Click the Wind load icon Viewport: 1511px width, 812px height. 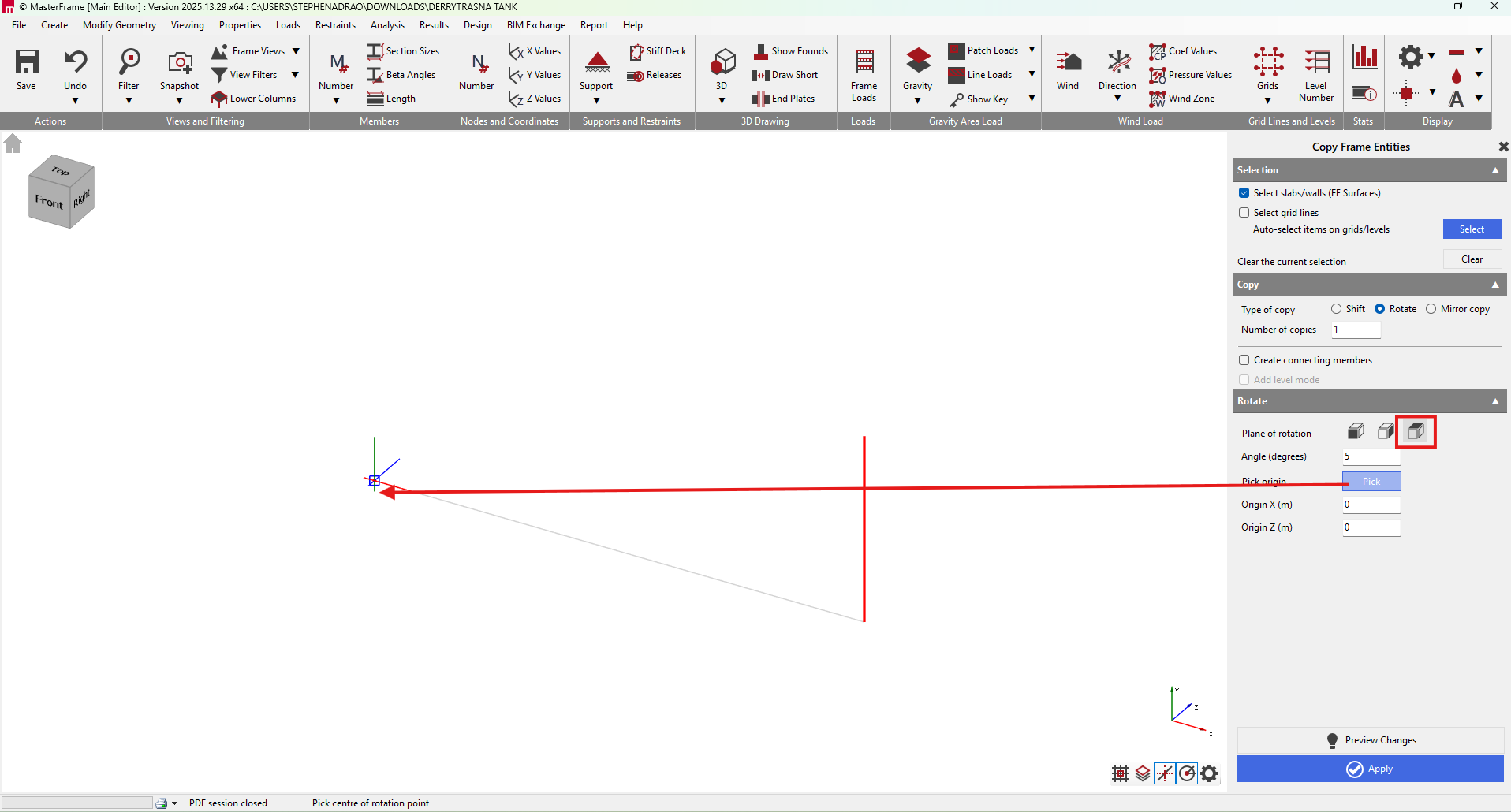coord(1068,63)
